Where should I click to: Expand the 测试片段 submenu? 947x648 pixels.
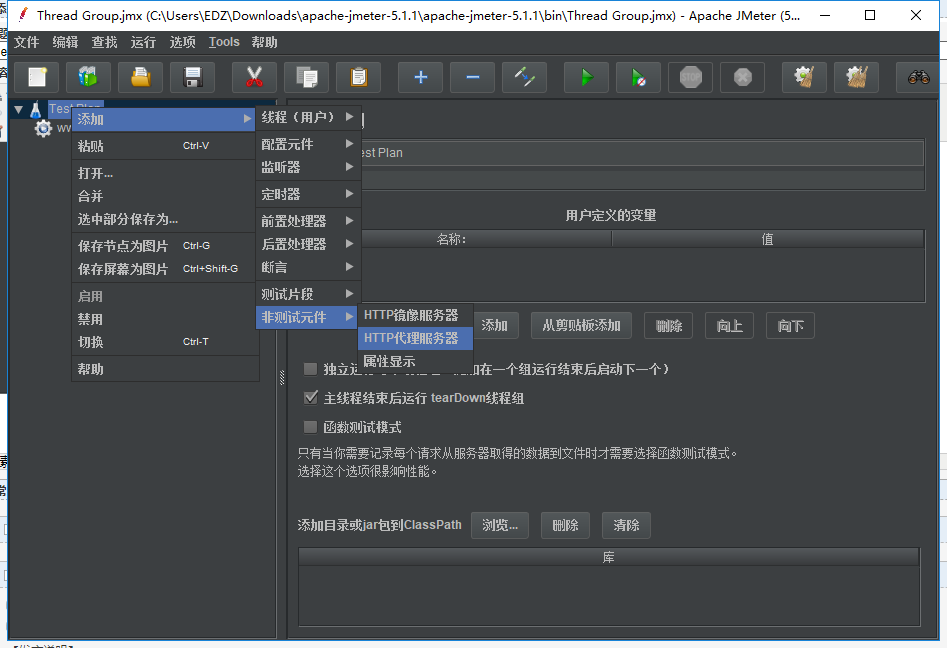click(x=308, y=294)
